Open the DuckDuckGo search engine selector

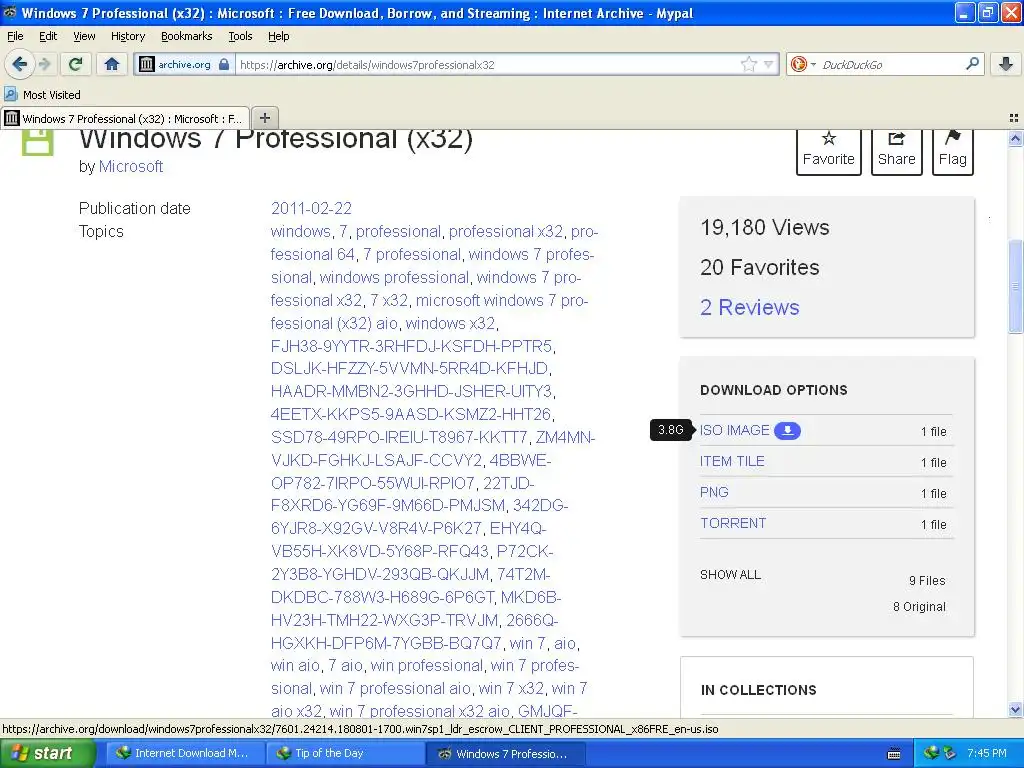point(803,64)
